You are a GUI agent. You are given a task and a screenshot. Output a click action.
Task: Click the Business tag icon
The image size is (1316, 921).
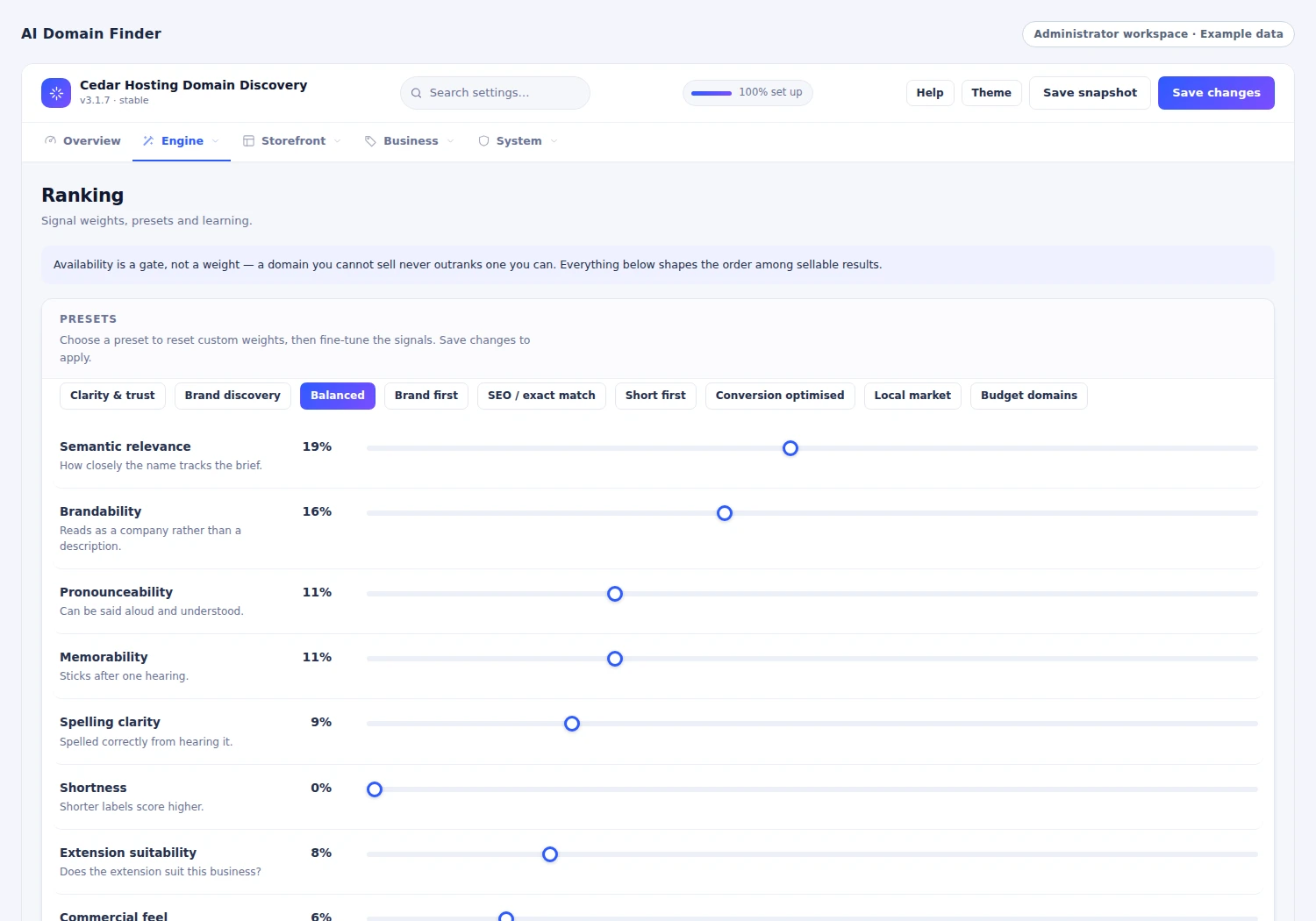[370, 141]
